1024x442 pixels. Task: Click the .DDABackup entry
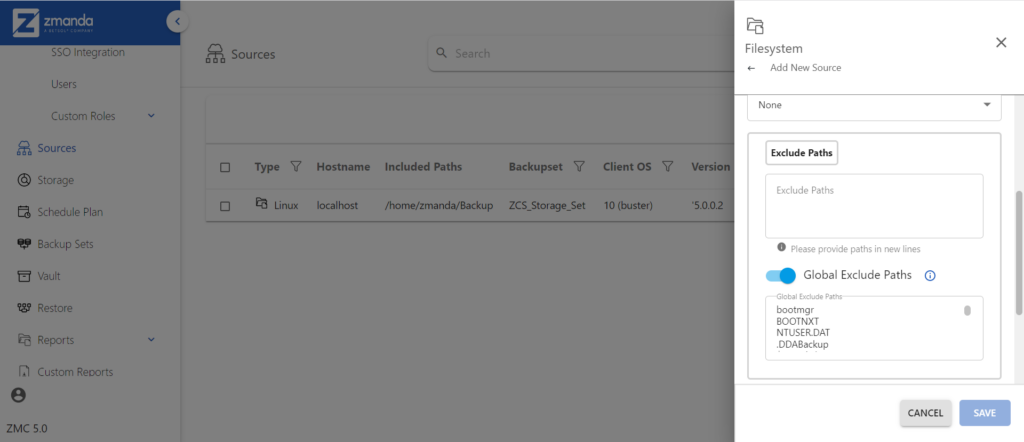point(802,345)
